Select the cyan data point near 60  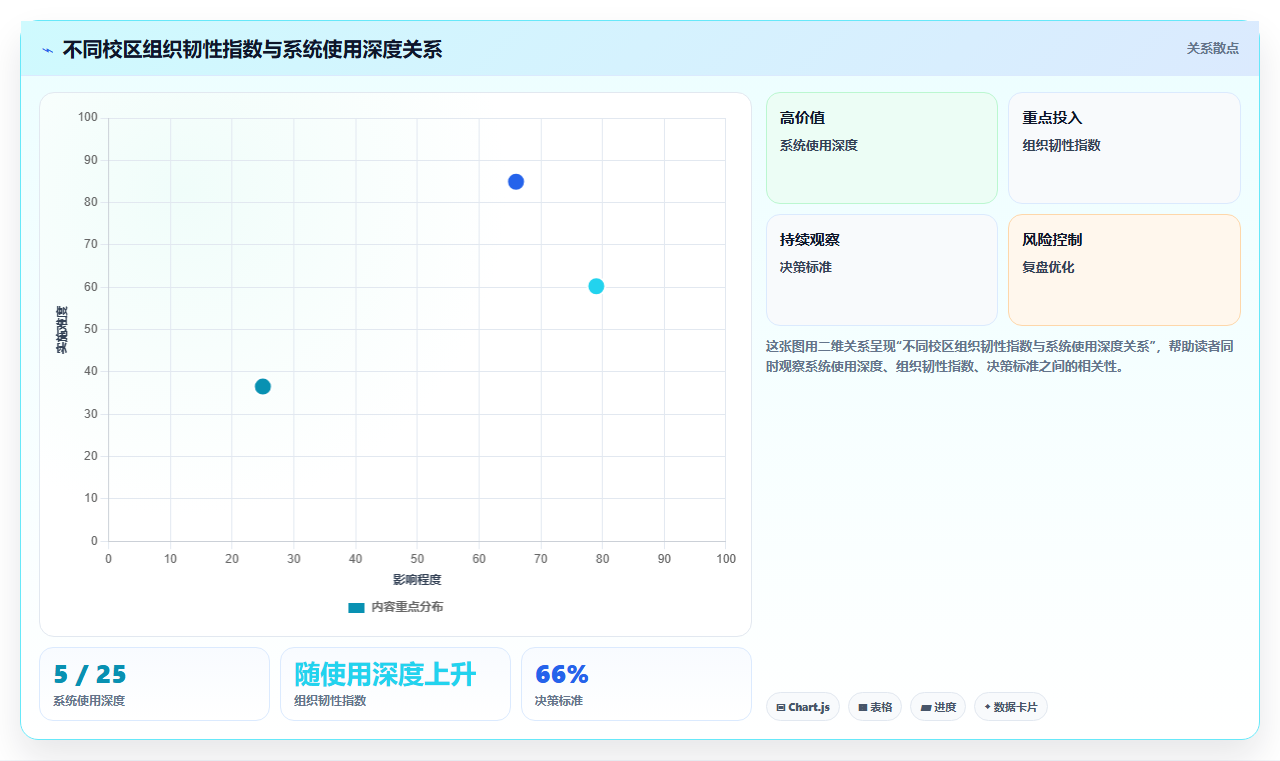pos(596,286)
